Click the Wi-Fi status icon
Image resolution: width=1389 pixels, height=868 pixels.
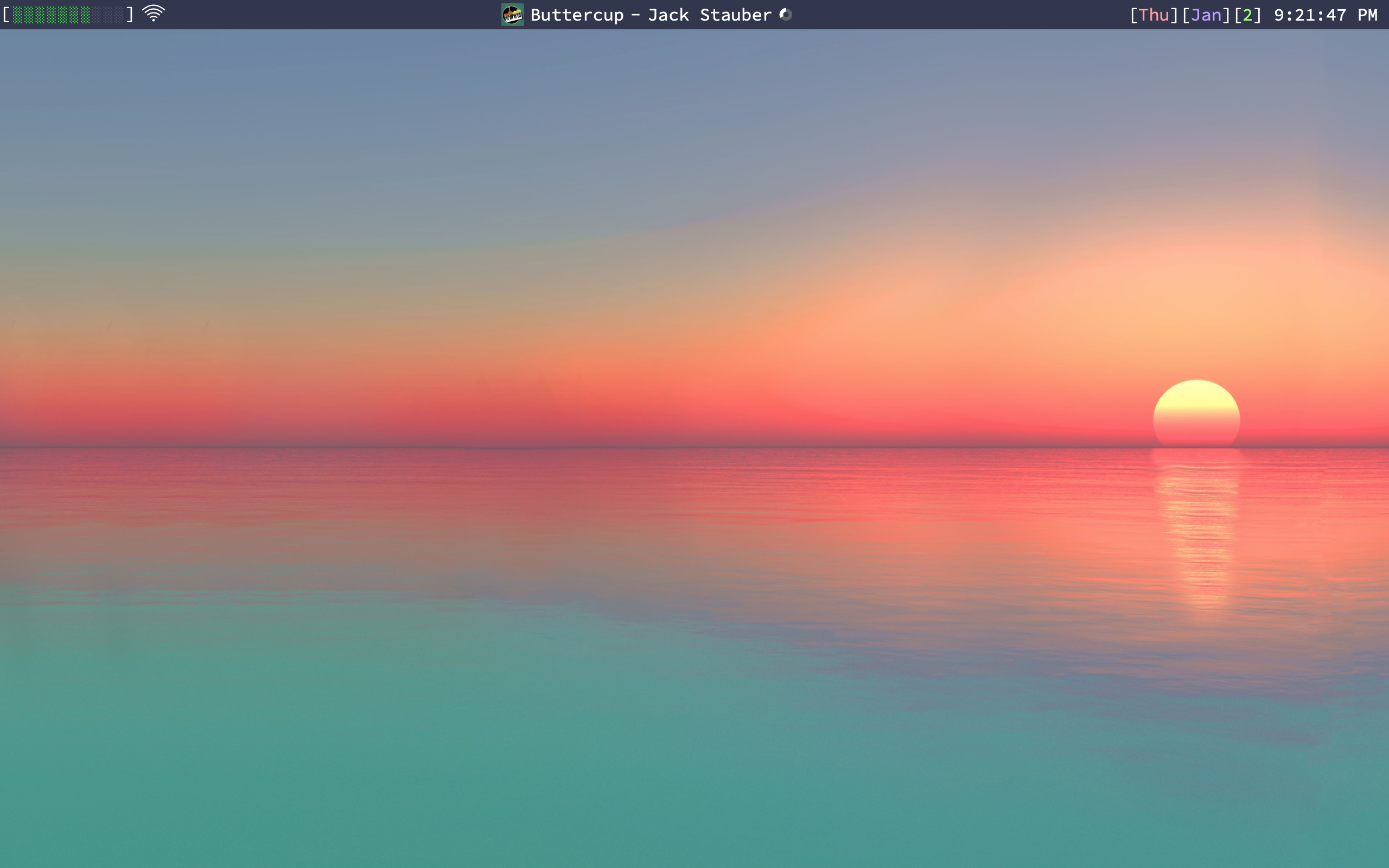[153, 14]
